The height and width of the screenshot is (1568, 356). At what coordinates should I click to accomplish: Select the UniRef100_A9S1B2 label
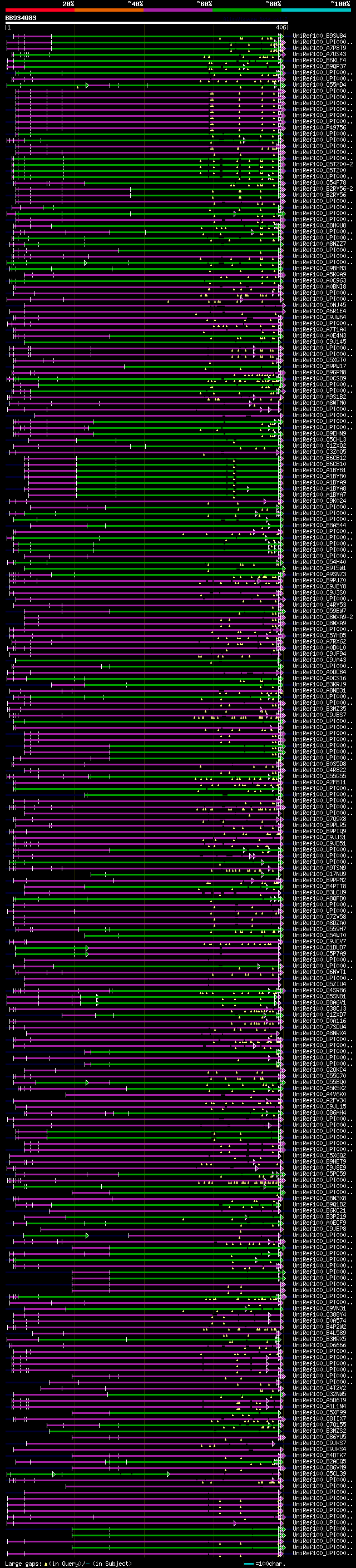319,397
